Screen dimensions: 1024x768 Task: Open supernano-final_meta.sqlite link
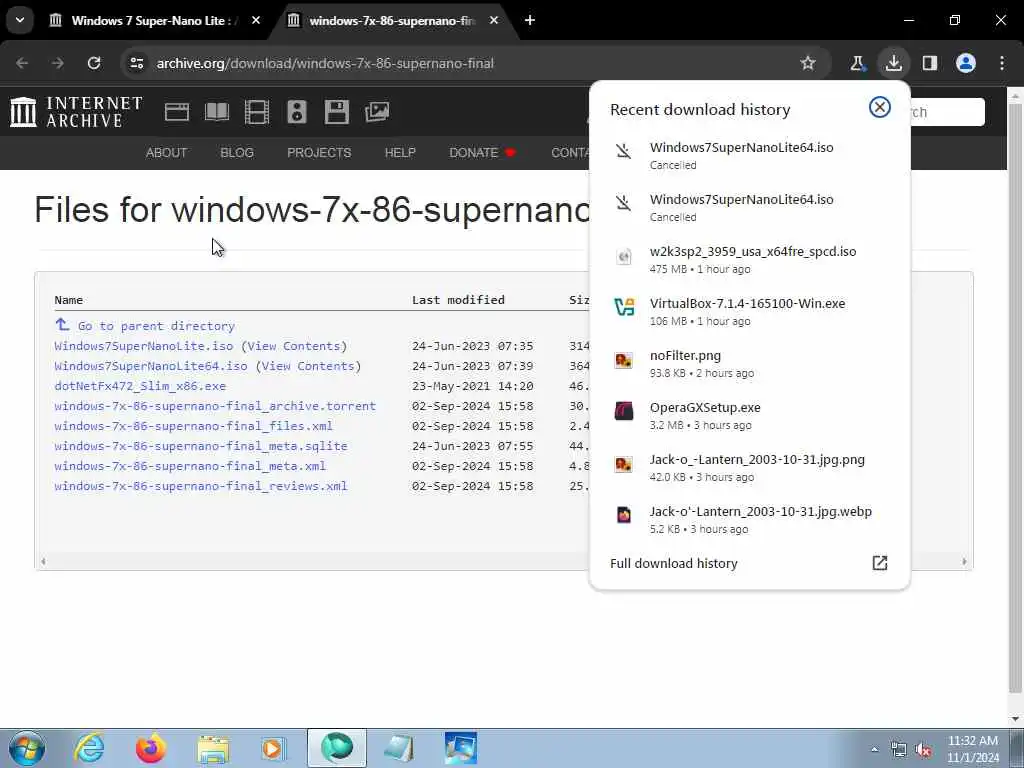(201, 446)
